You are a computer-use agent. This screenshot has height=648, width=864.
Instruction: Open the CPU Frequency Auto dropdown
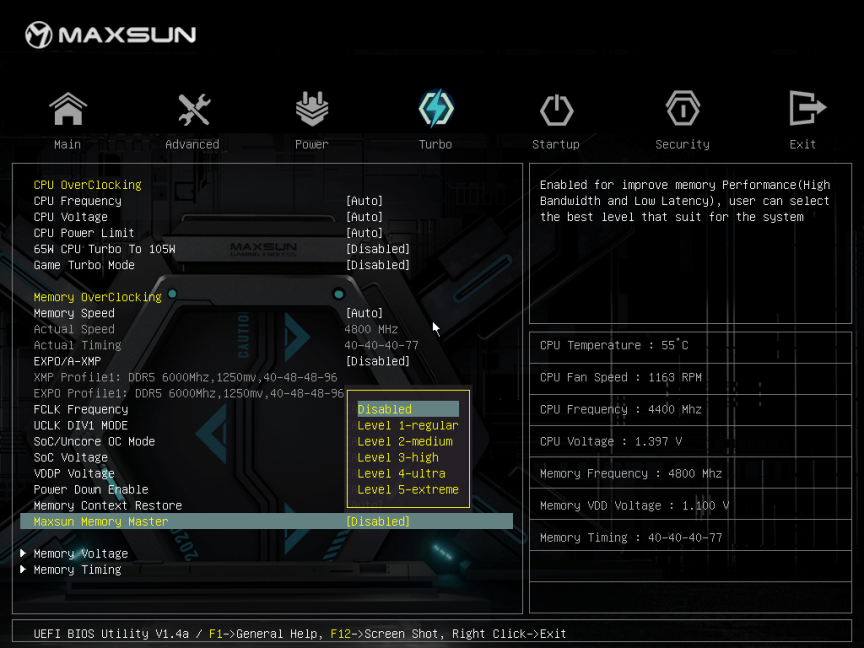pyautogui.click(x=364, y=201)
